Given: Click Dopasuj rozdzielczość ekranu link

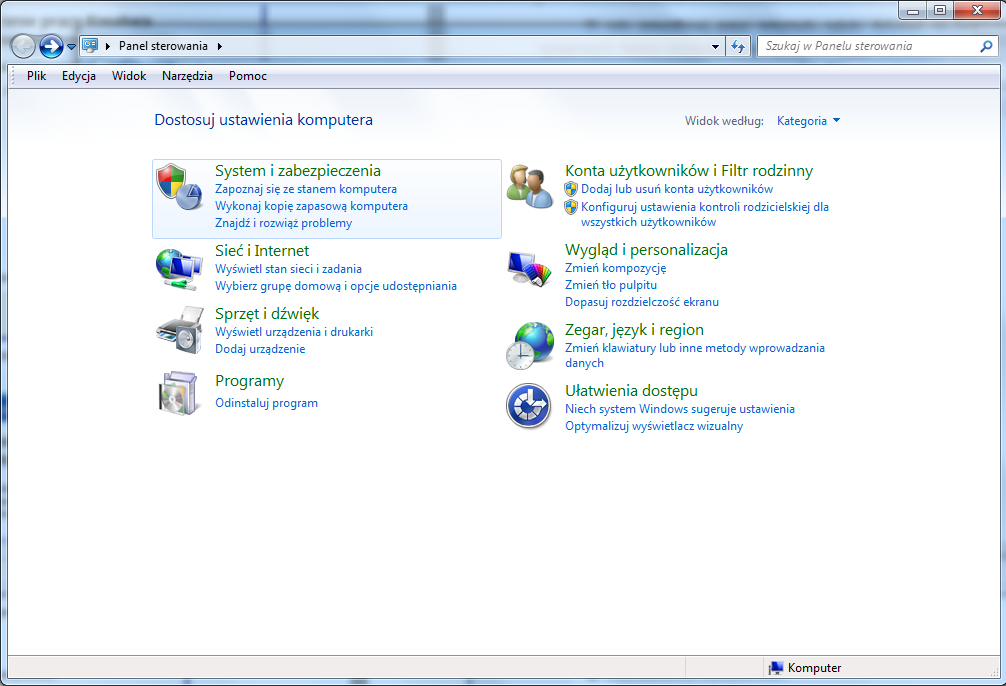Looking at the screenshot, I should (x=642, y=302).
